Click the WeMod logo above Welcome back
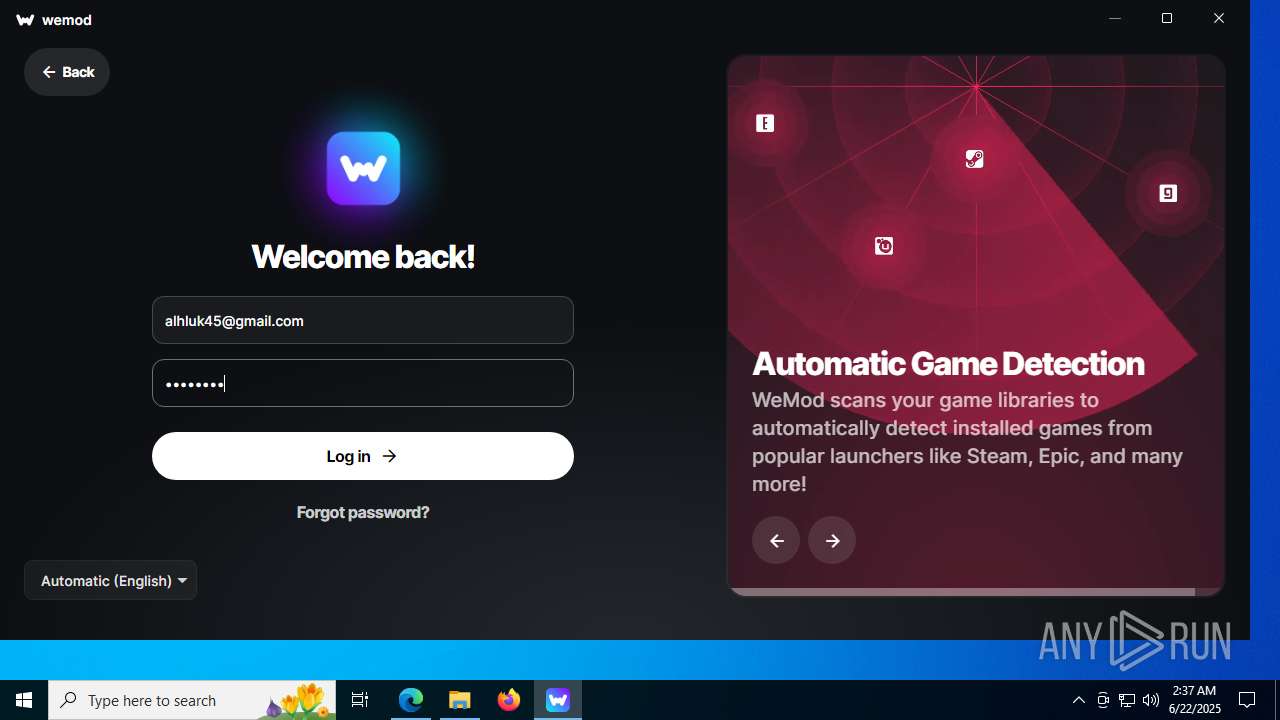 click(363, 168)
